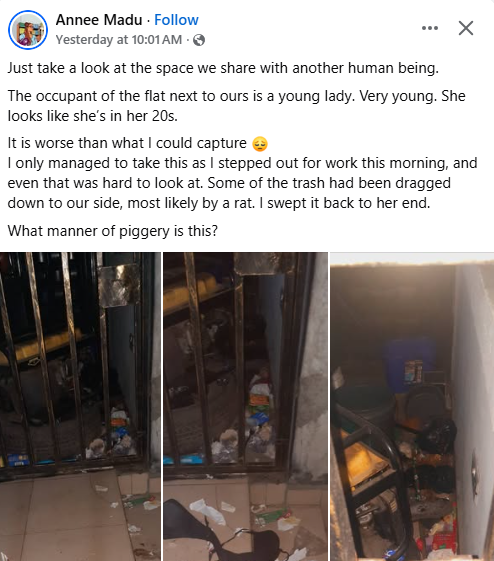Click the 'What manner of piggery' line

[113, 231]
